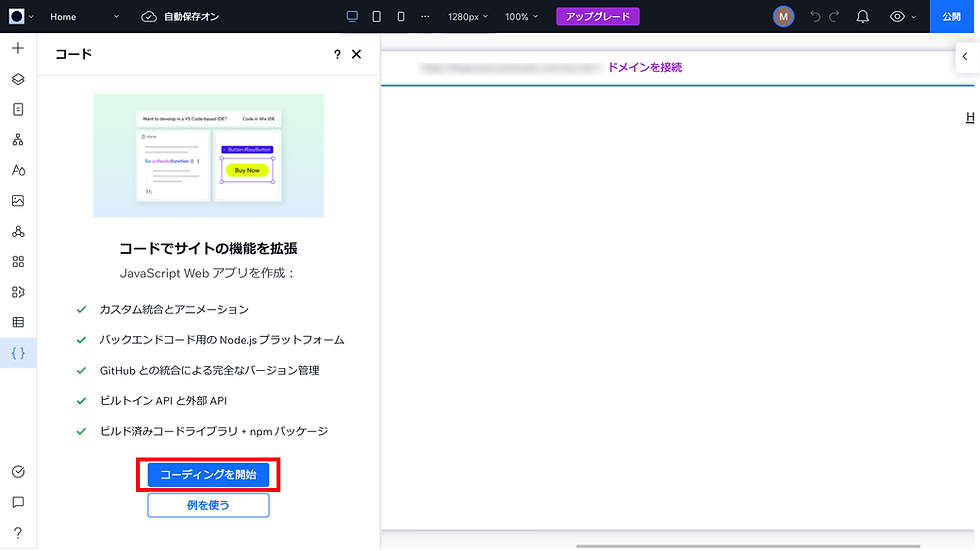Viewport: 980px width, 551px height.
Task: Expand the right inspector panel chevron
Action: click(x=965, y=57)
